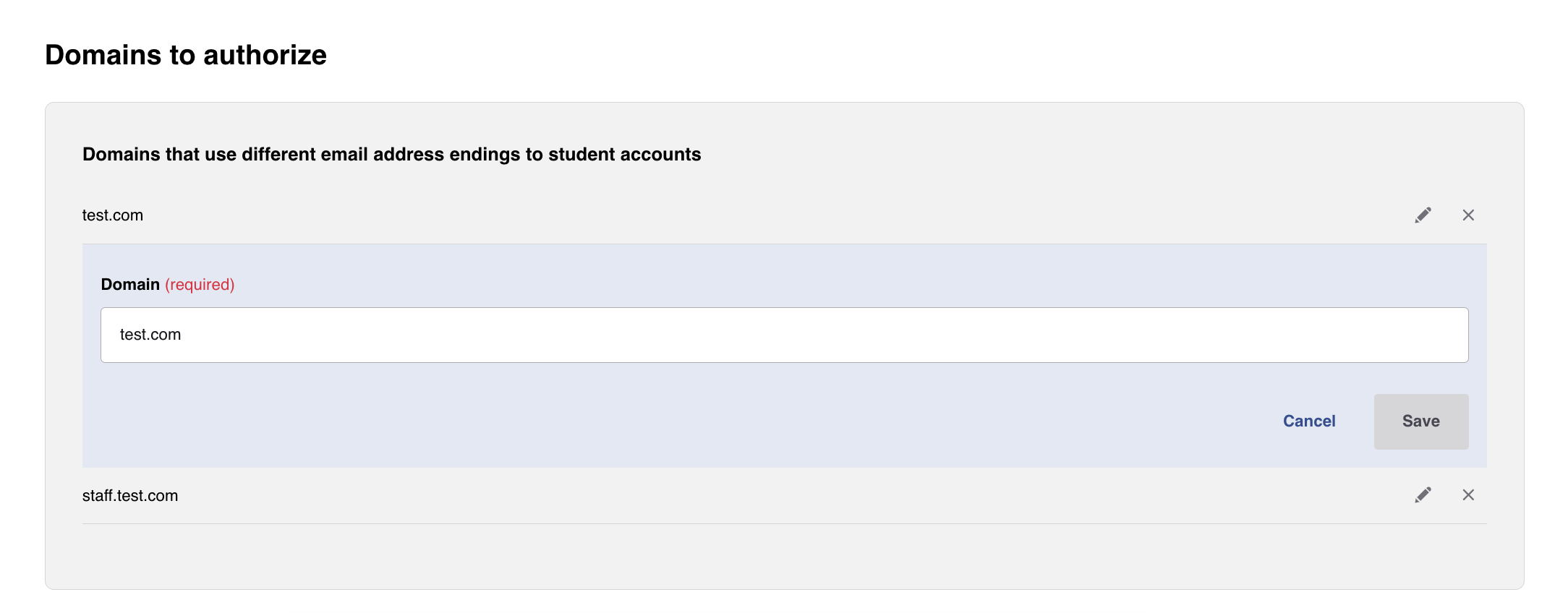Edit the test.com domain with pencil icon
This screenshot has height=613, width=1568.
[x=1423, y=215]
